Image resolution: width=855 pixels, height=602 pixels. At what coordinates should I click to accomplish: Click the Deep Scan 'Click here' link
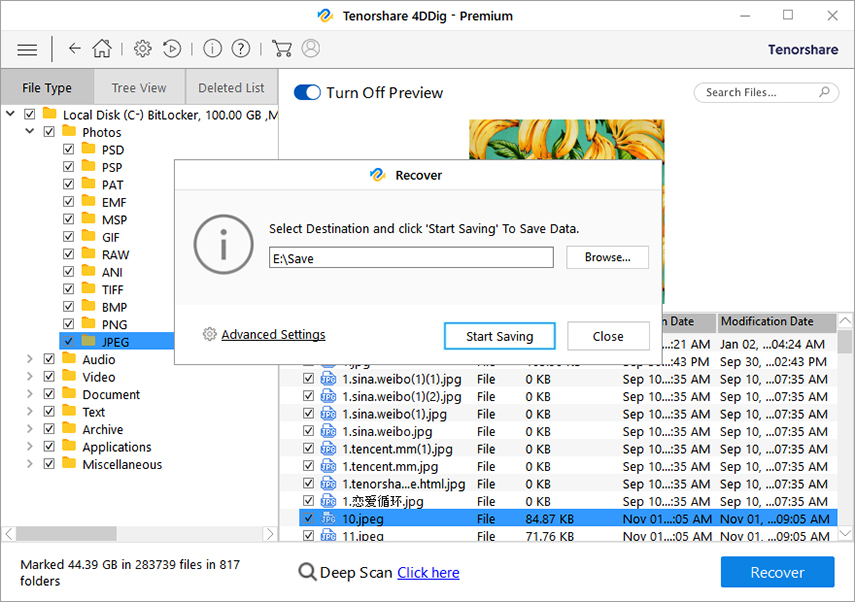428,573
